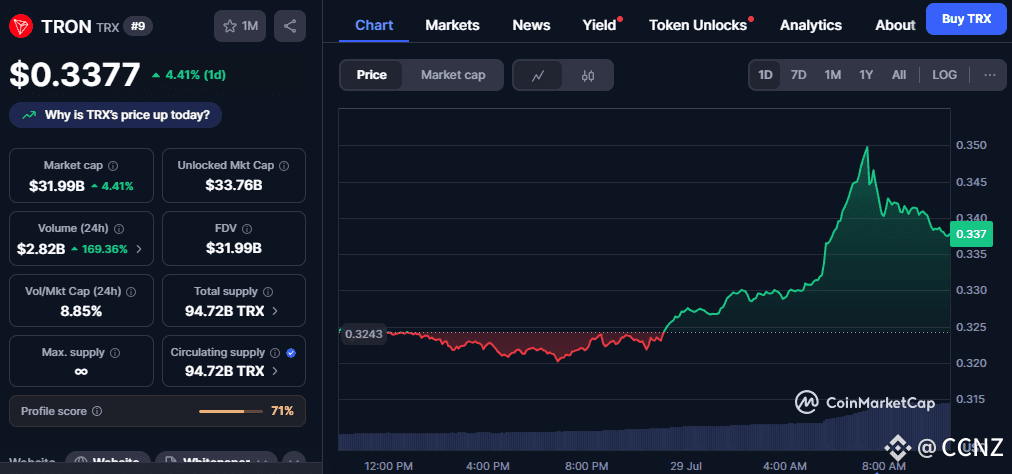Expand Circulating supply chevron
Screen dimensions: 1012x474
275,371
